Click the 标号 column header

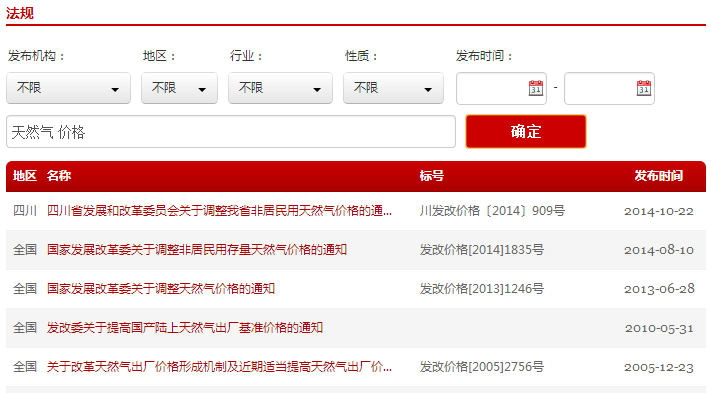click(x=432, y=176)
